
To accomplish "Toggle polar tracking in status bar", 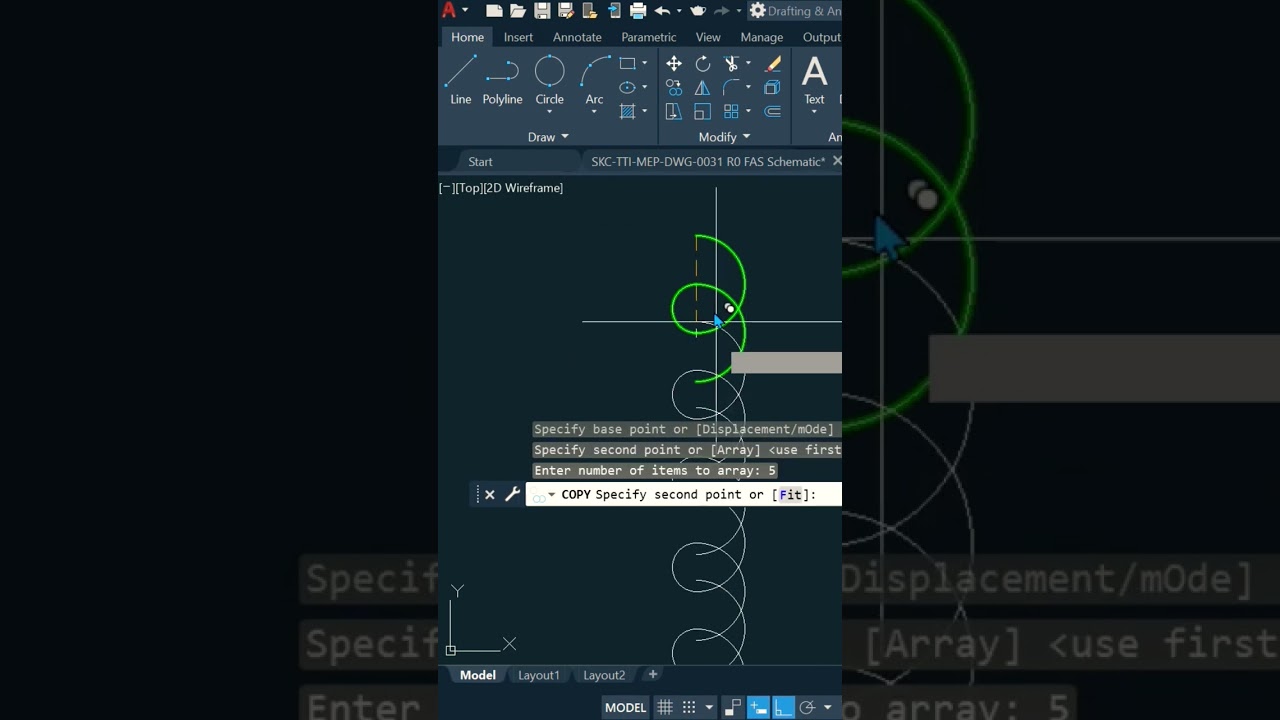I will 807,707.
